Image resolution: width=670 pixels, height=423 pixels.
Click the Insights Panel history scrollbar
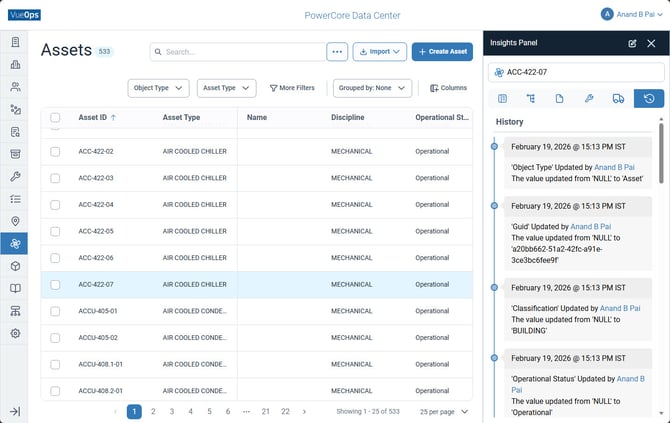click(x=661, y=153)
